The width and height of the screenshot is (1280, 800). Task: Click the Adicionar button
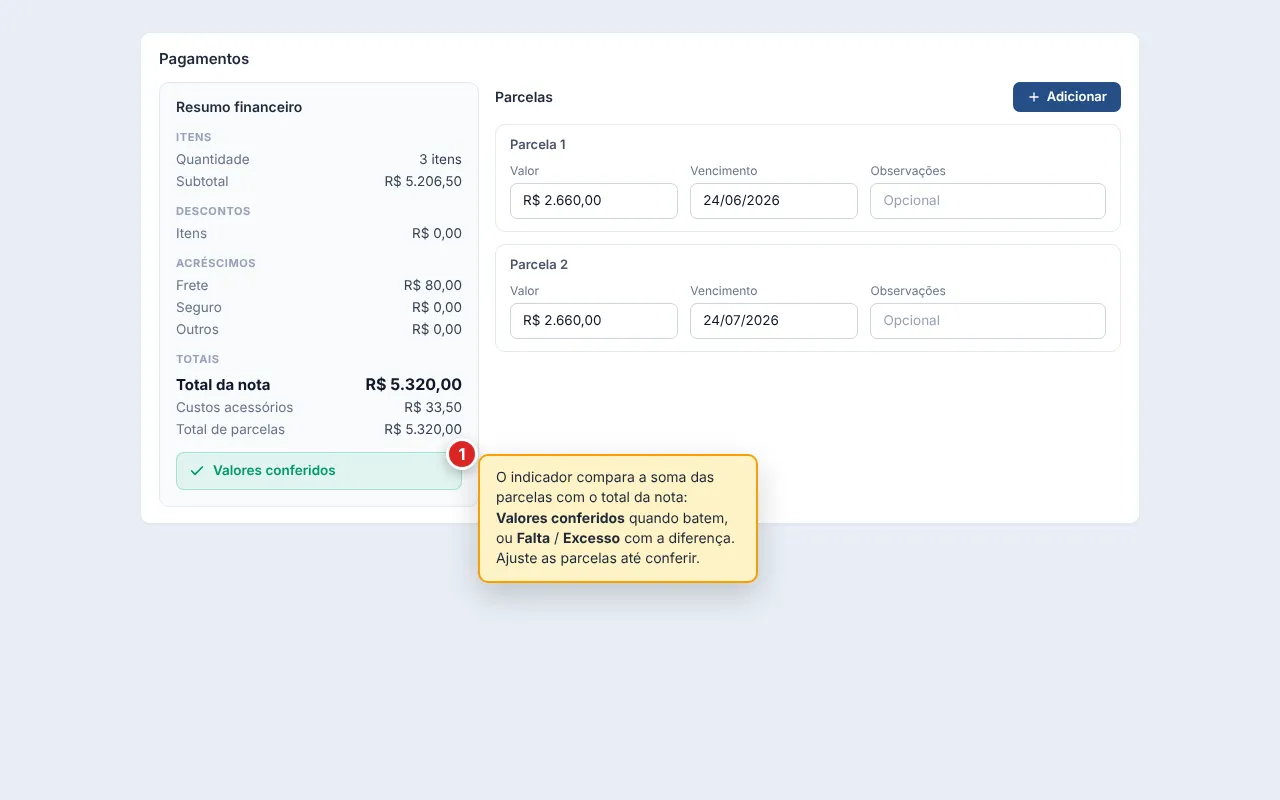click(1066, 97)
